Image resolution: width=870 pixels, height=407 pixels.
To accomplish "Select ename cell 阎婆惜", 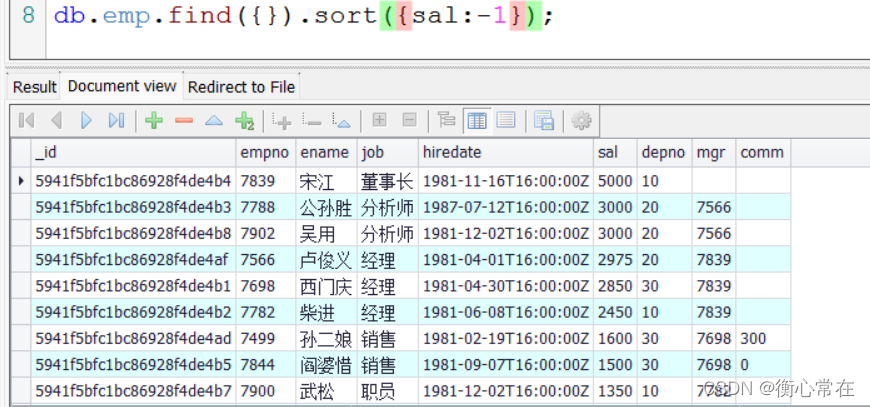I will (x=326, y=365).
